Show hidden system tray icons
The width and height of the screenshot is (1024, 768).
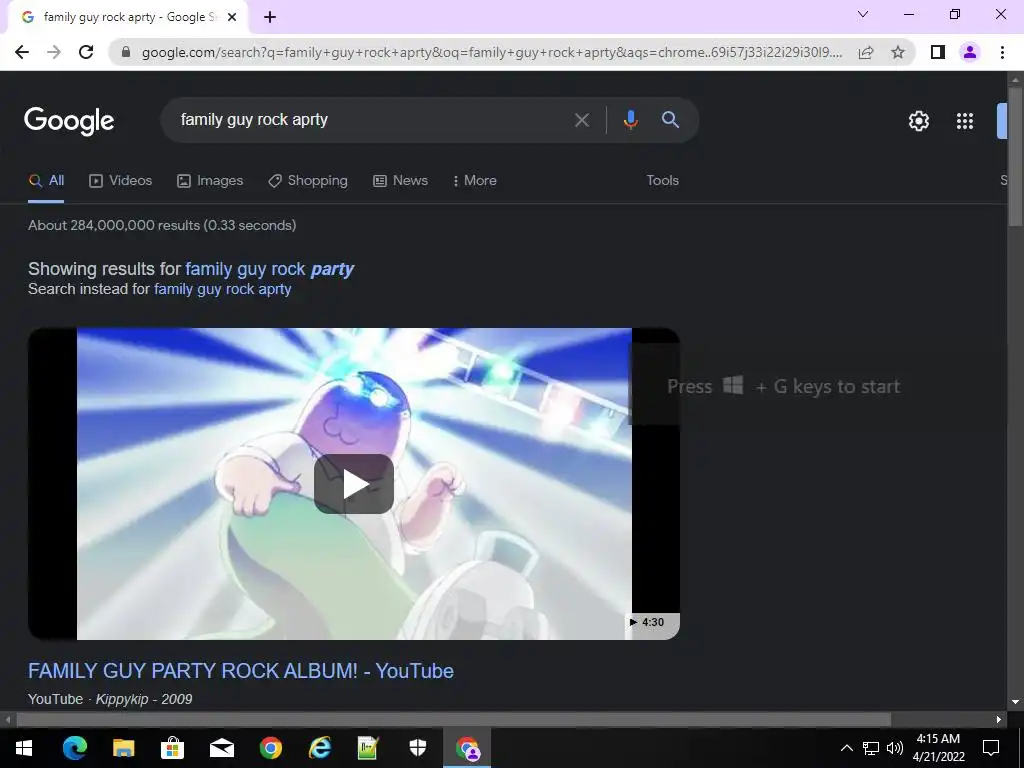click(x=846, y=748)
